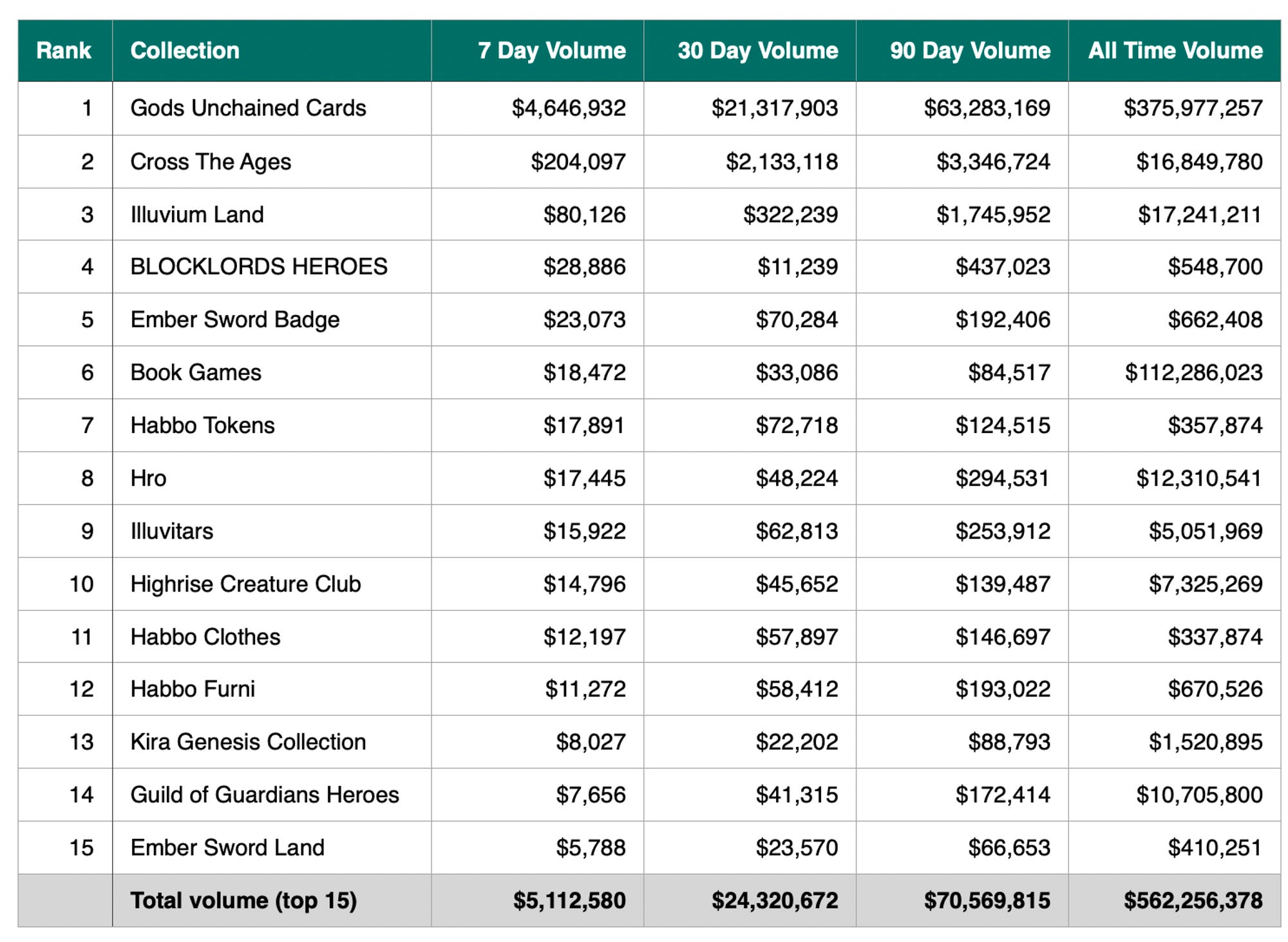1288x942 pixels.
Task: Select the Illuvium Land row name
Action: 197,214
